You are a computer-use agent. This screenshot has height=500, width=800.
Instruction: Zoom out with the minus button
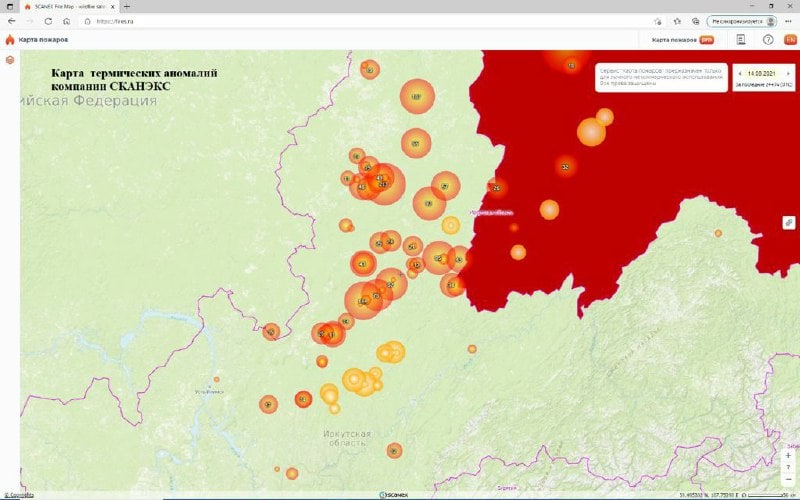point(788,480)
